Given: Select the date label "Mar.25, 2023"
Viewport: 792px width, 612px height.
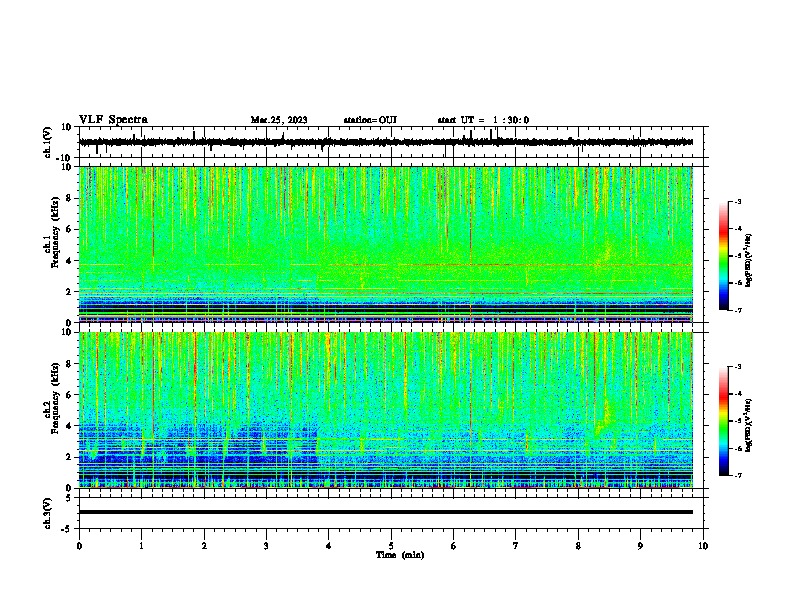Looking at the screenshot, I should (279, 120).
